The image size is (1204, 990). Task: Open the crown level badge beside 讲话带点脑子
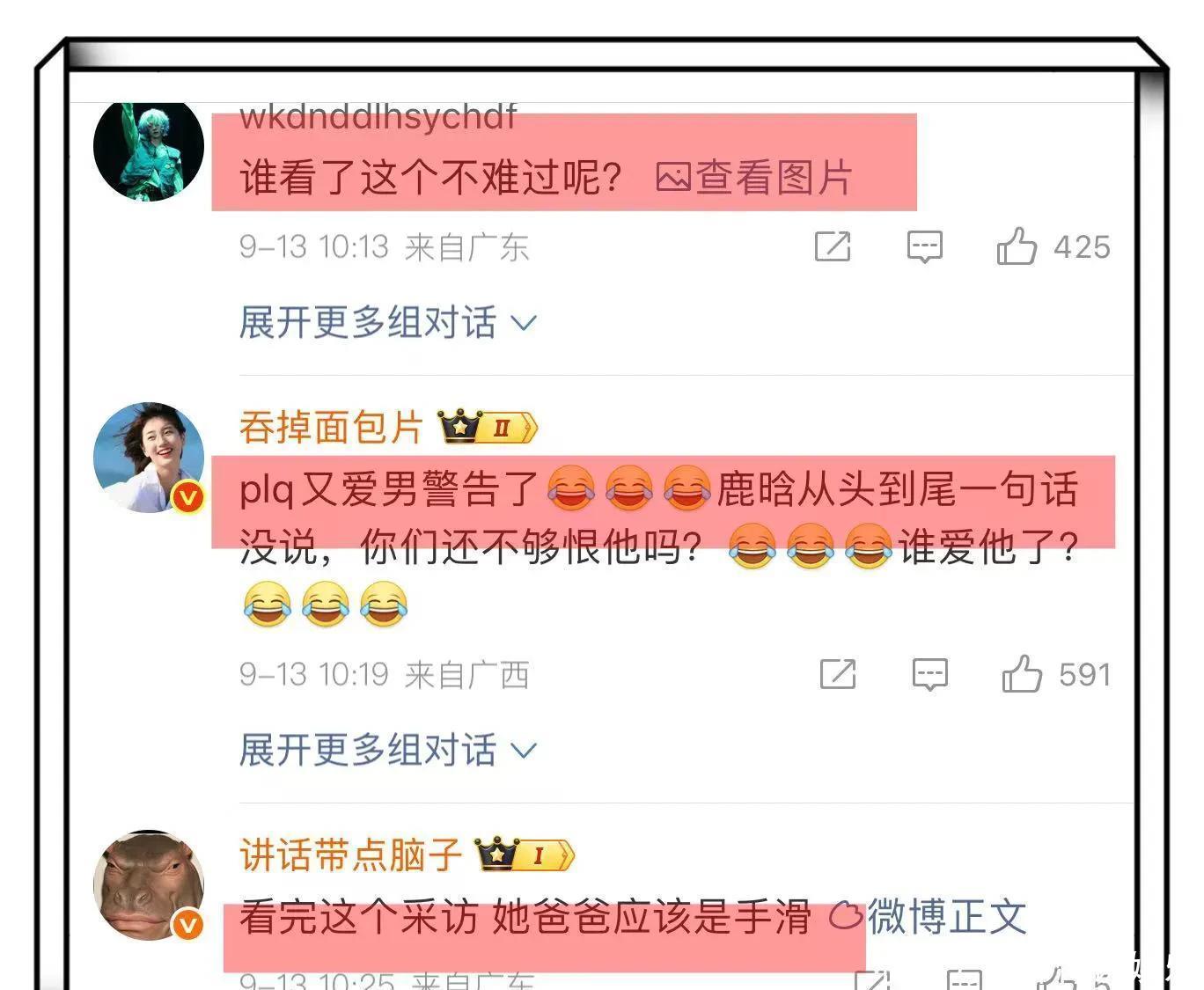pyautogui.click(x=525, y=854)
